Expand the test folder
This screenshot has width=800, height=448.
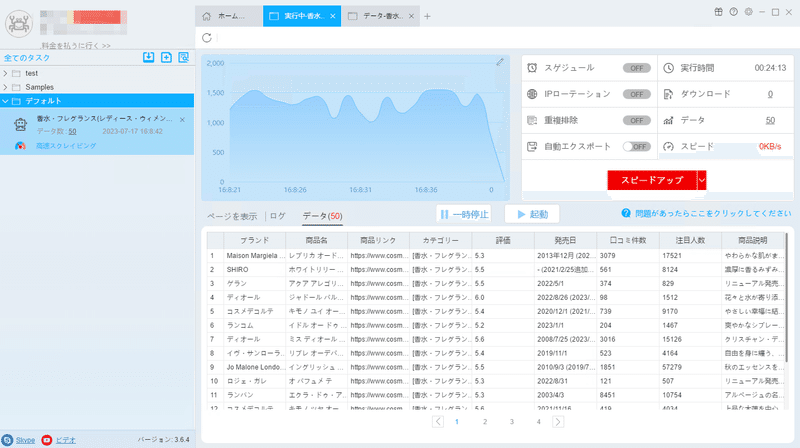click(x=6, y=73)
